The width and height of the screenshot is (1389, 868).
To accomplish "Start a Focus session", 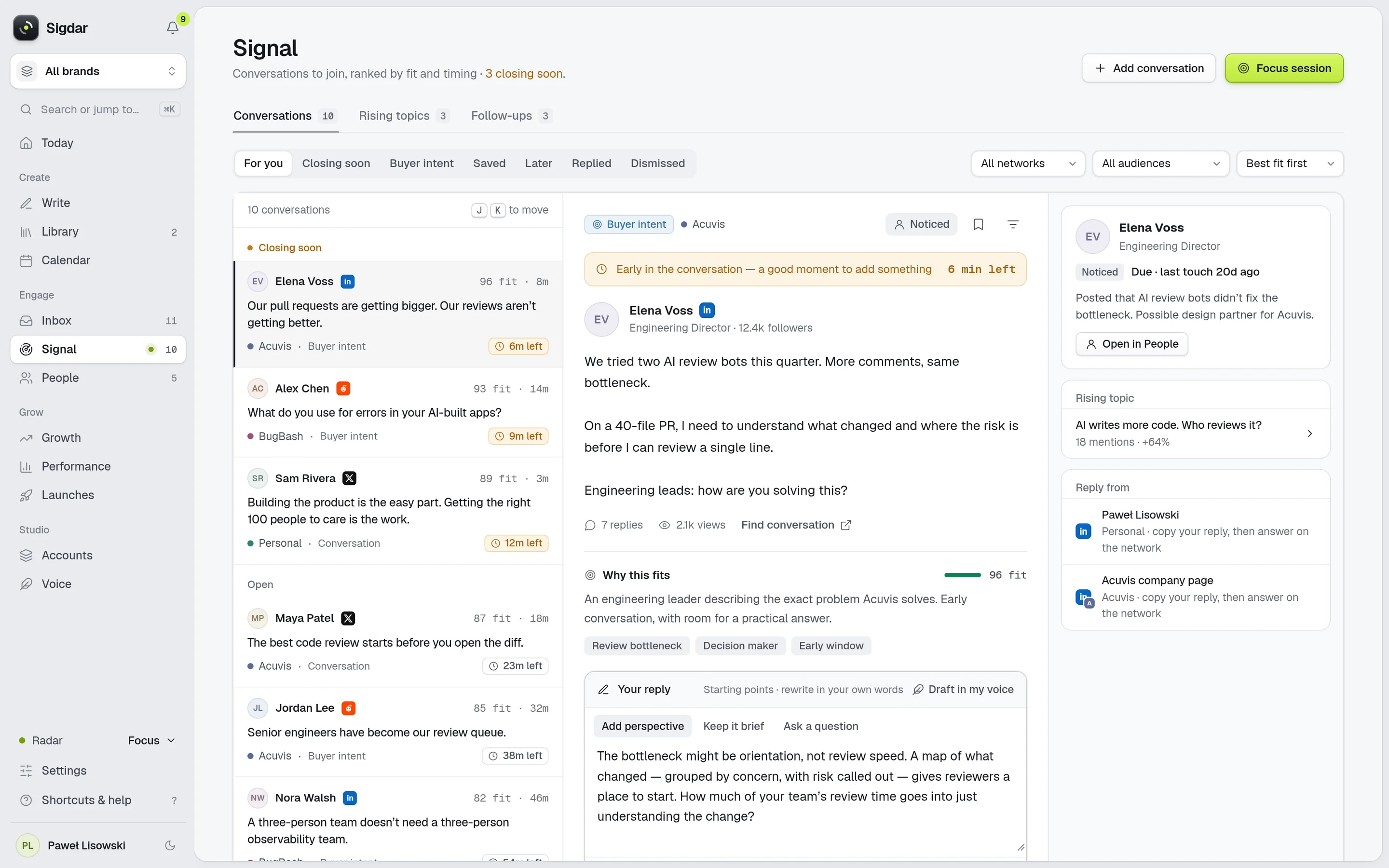I will tap(1284, 68).
